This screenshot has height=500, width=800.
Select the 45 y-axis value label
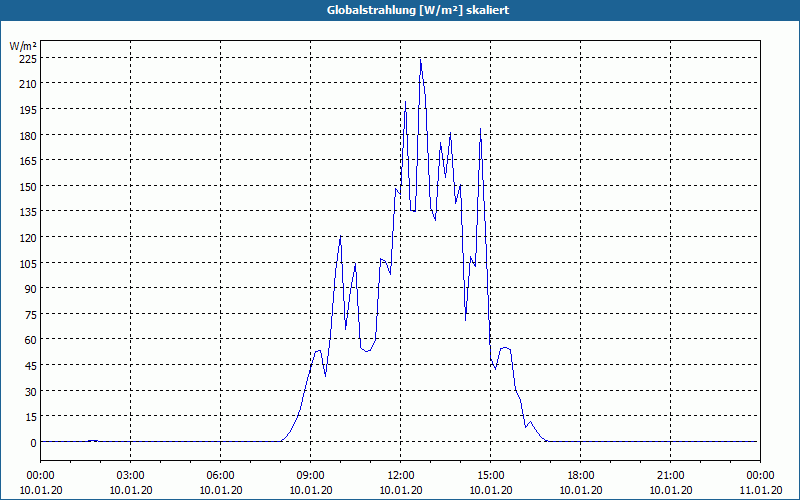coord(31,366)
